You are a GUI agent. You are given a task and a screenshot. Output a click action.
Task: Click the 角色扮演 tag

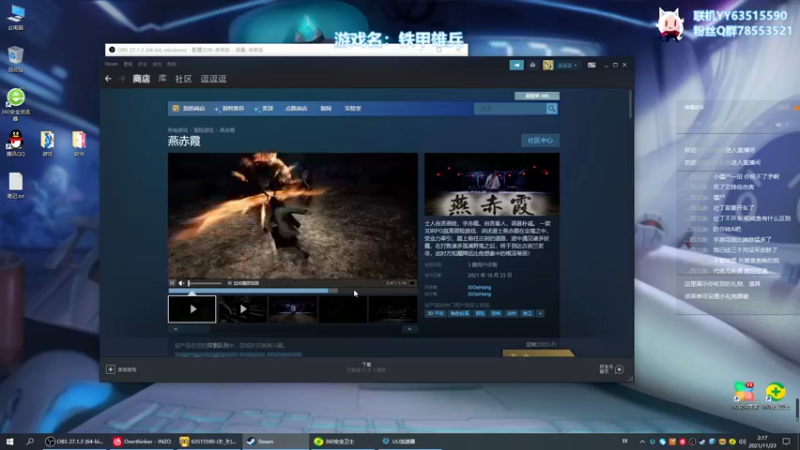pyautogui.click(x=460, y=313)
